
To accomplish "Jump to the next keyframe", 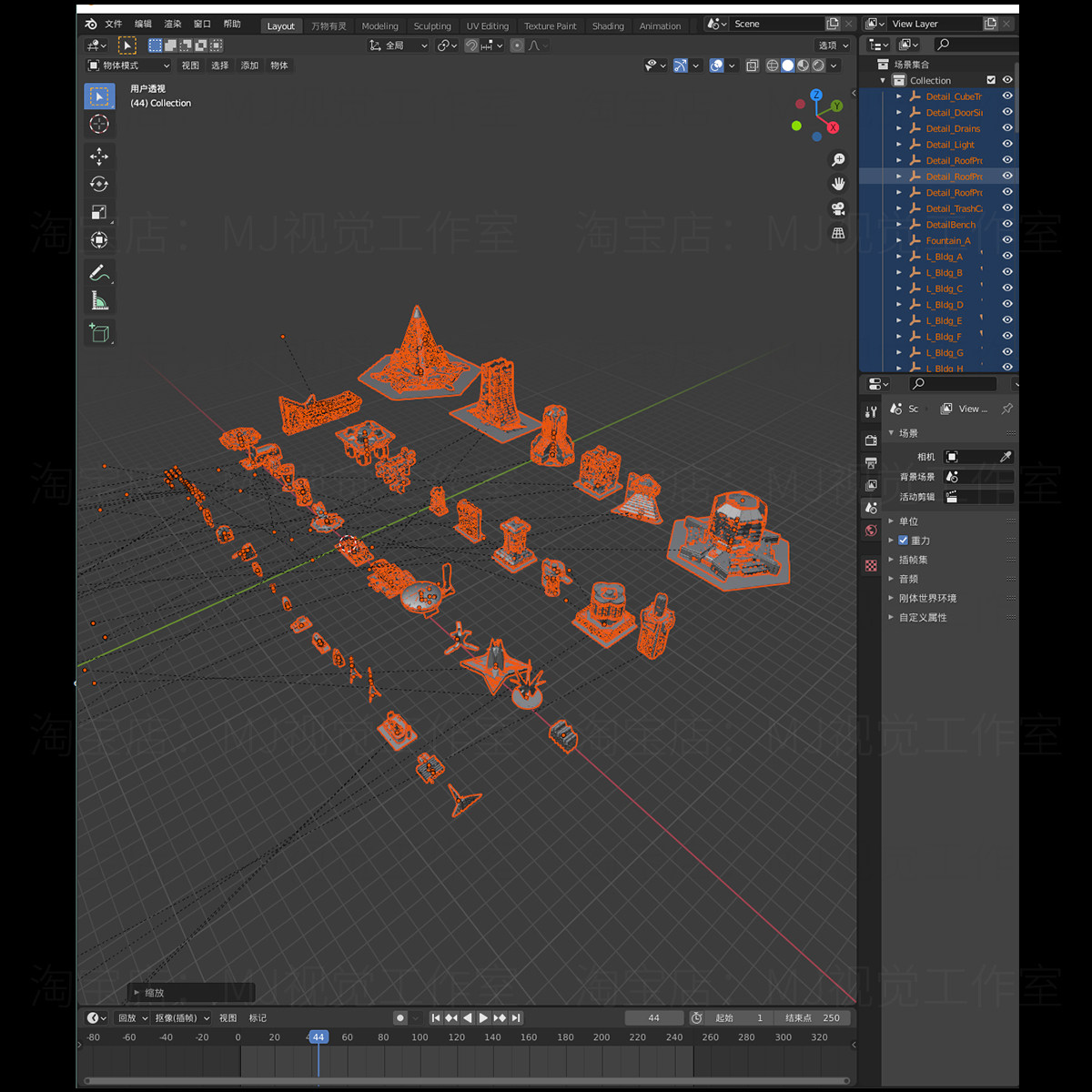I will click(500, 1018).
